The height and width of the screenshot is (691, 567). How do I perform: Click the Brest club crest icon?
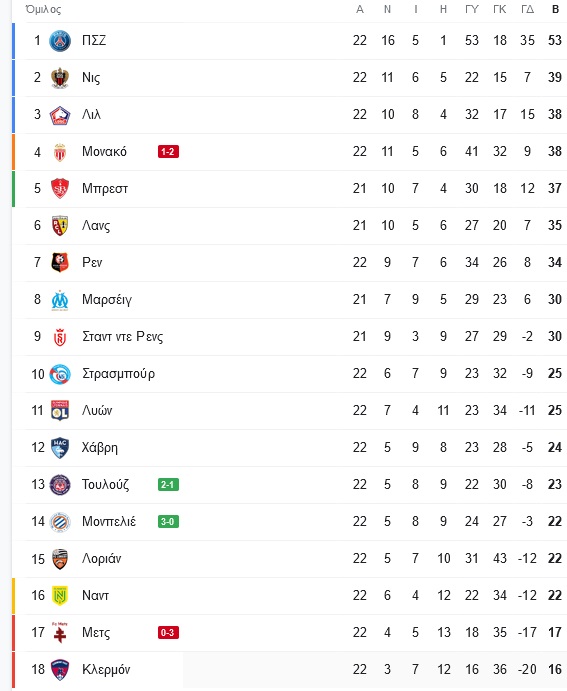[60, 189]
